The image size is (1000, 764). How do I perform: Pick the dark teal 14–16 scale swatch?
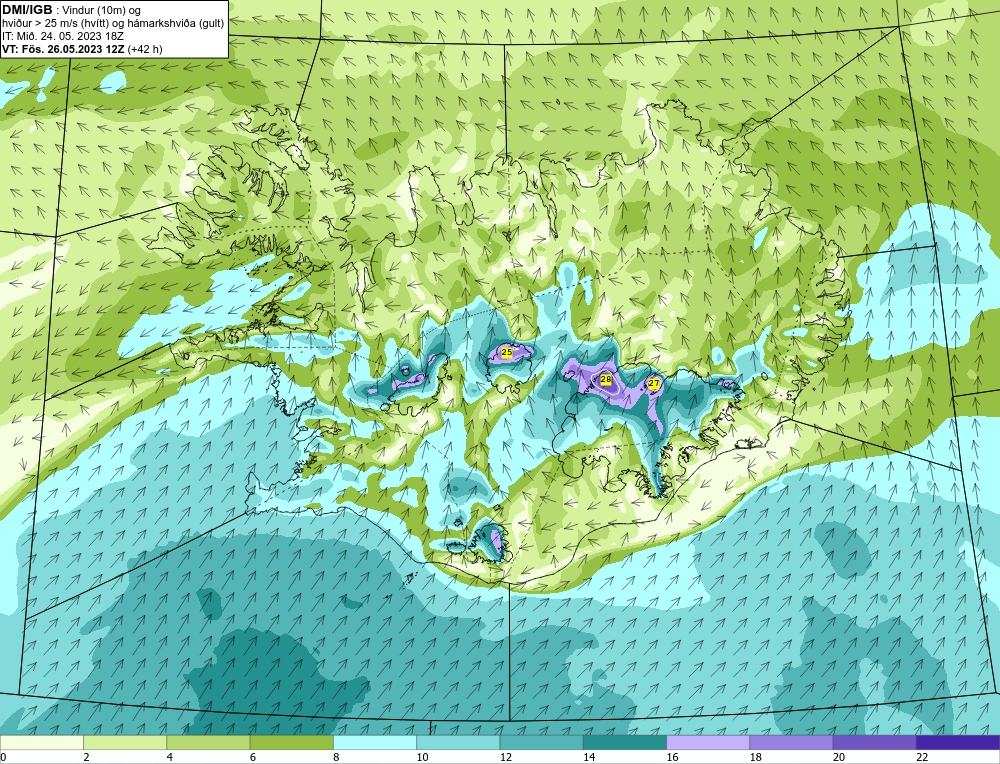coord(625,743)
